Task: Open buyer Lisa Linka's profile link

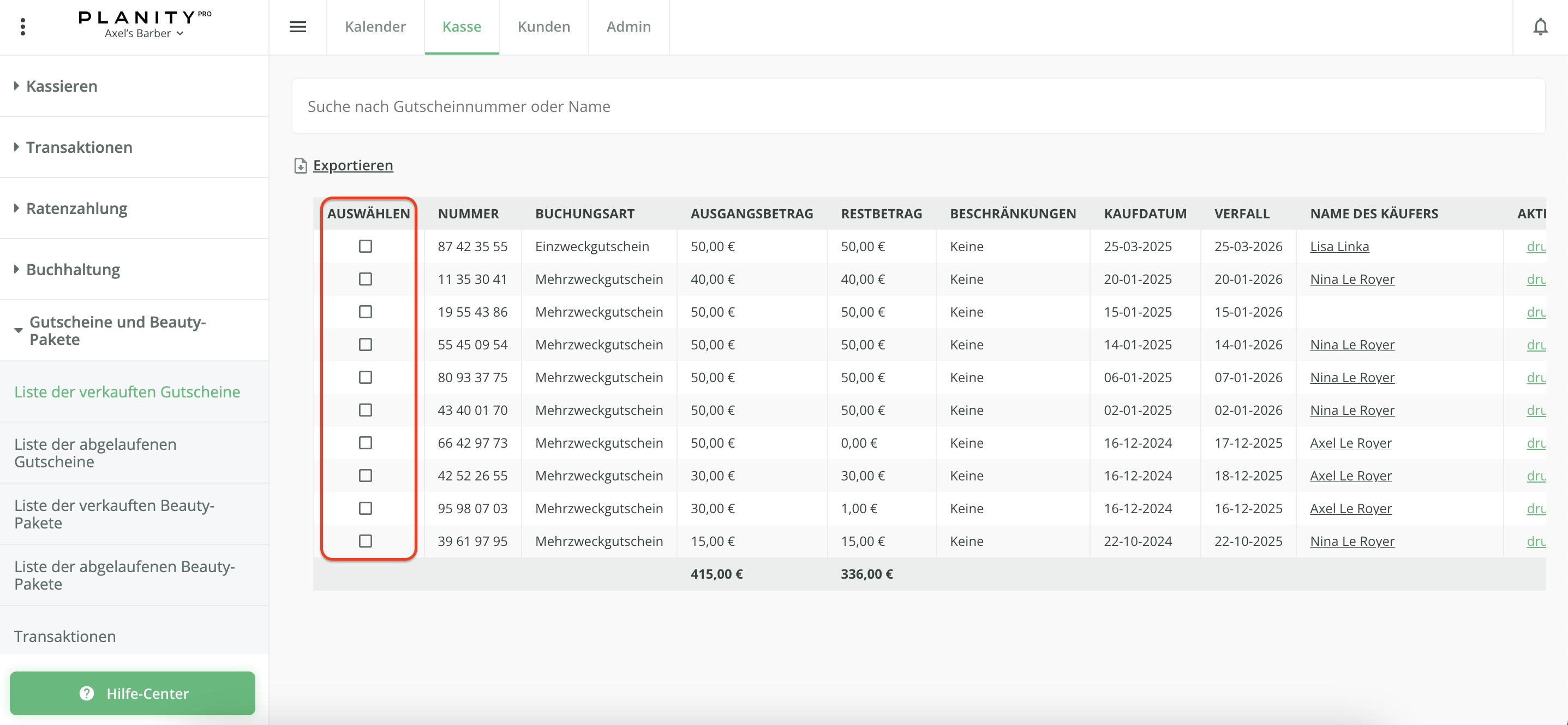Action: pos(1339,246)
